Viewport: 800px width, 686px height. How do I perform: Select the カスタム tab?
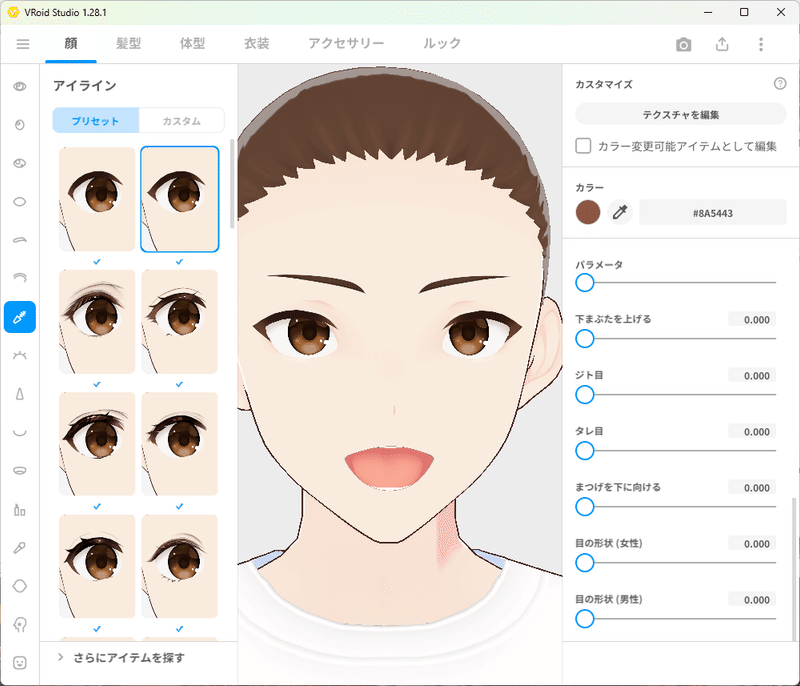tap(182, 120)
